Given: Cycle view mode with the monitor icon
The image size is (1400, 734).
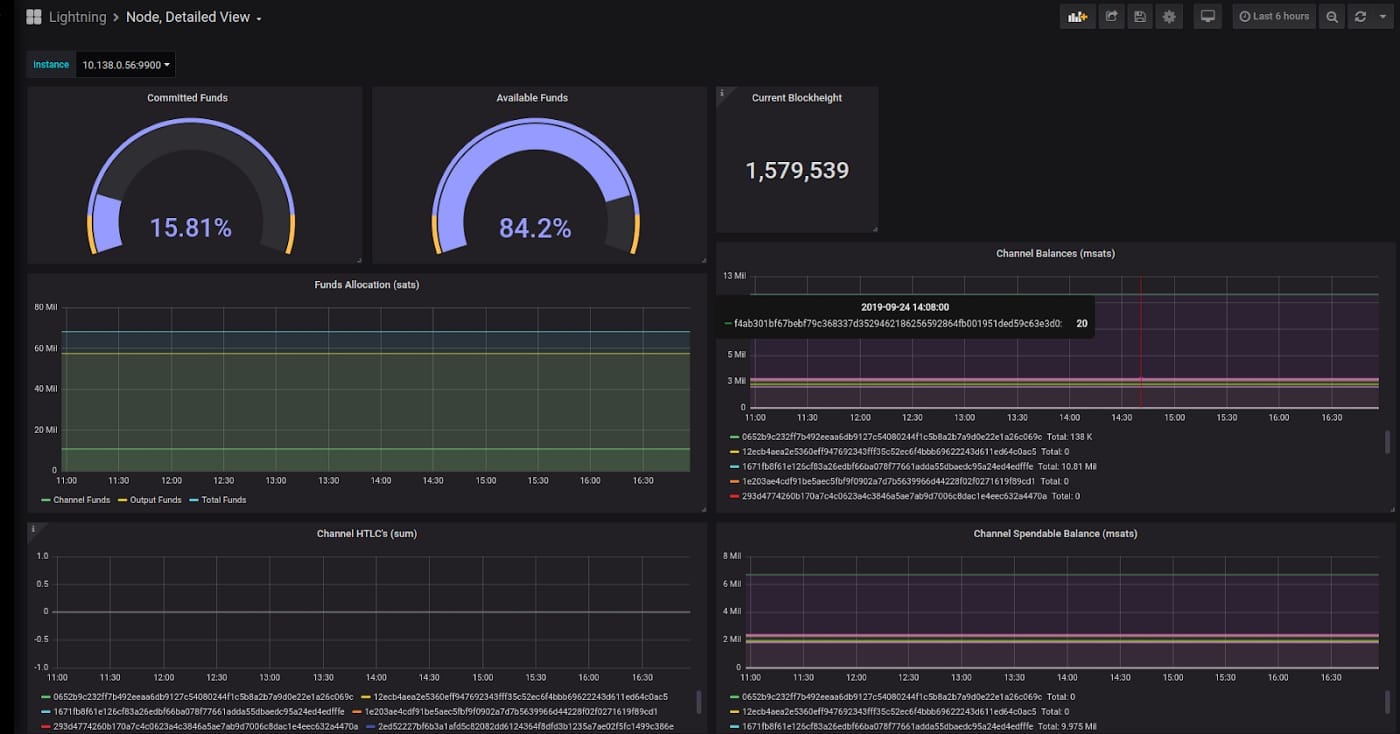Looking at the screenshot, I should 1208,17.
